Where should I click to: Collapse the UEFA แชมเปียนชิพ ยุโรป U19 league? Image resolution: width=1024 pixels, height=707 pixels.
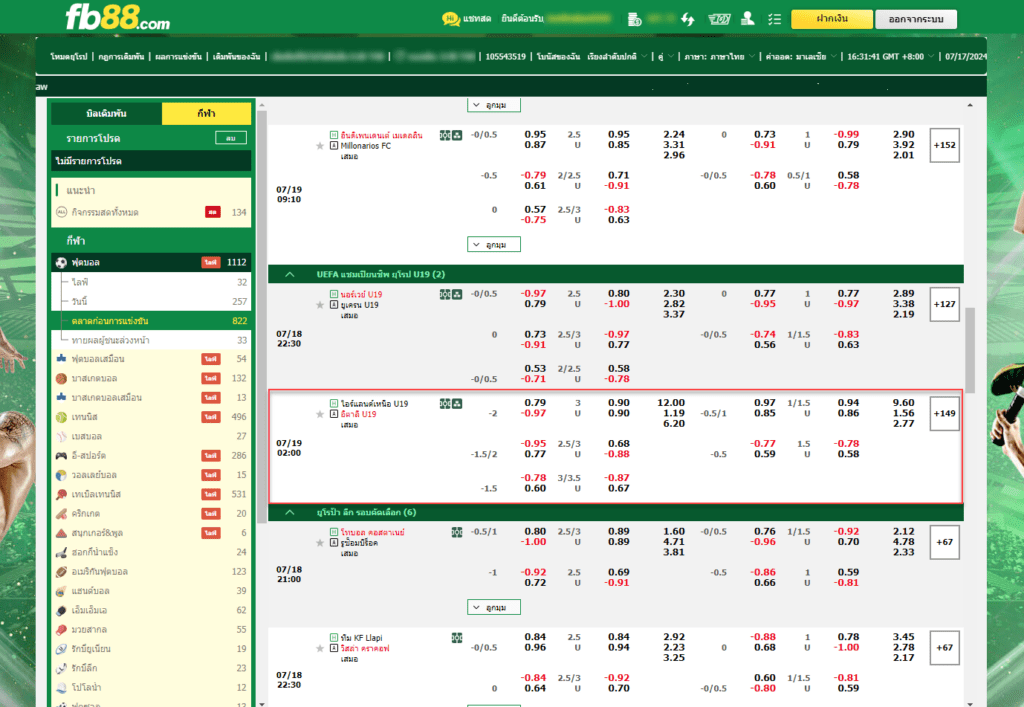289,274
